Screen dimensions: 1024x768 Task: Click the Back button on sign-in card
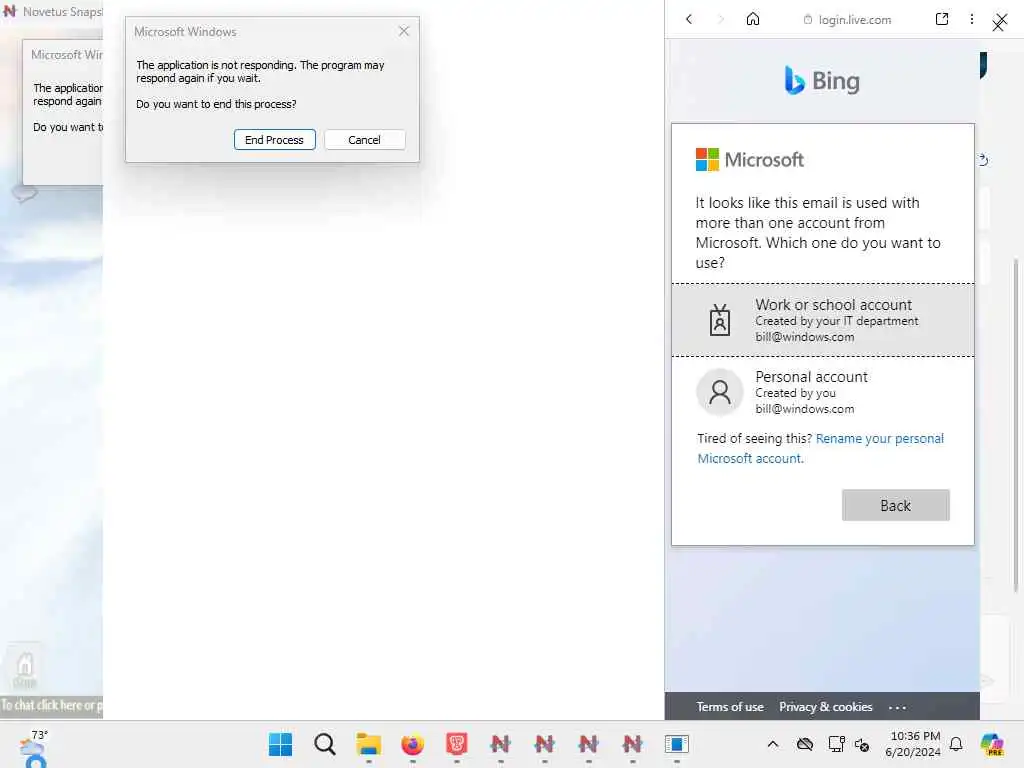[895, 505]
